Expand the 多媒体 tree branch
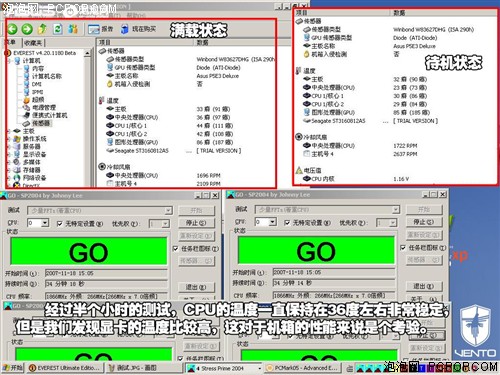This screenshot has width=500, height=375. coord(9,162)
